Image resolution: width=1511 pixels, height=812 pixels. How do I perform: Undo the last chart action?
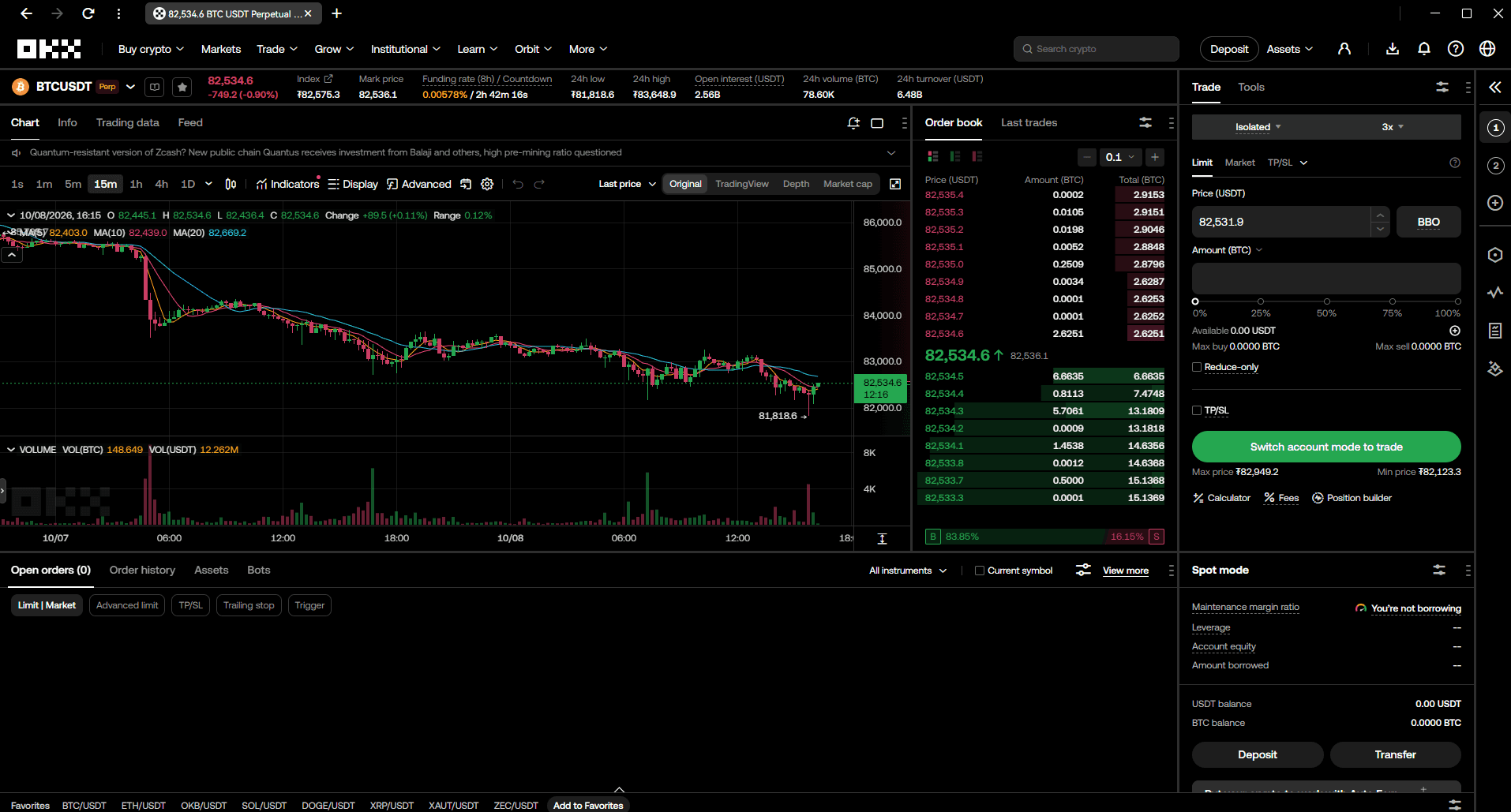point(518,184)
